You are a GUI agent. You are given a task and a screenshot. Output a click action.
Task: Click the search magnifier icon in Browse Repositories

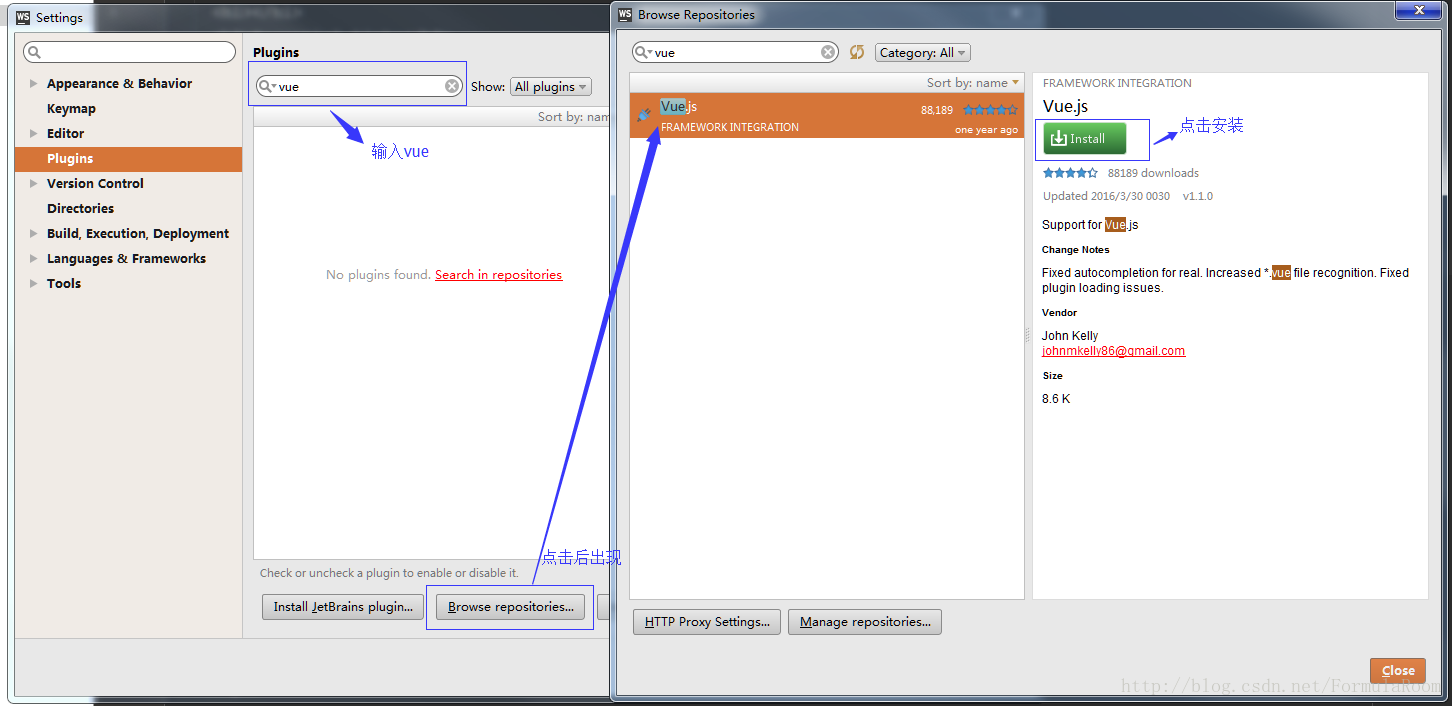click(x=644, y=53)
